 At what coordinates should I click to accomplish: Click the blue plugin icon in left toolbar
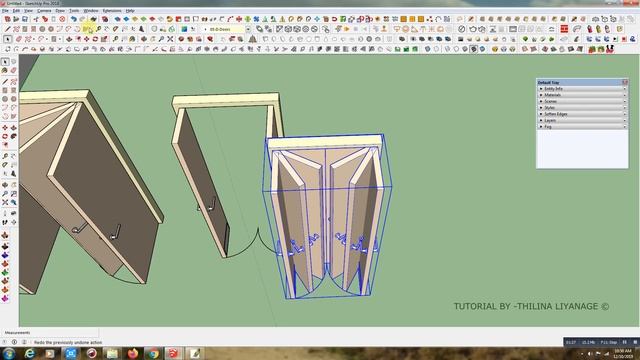point(5,255)
